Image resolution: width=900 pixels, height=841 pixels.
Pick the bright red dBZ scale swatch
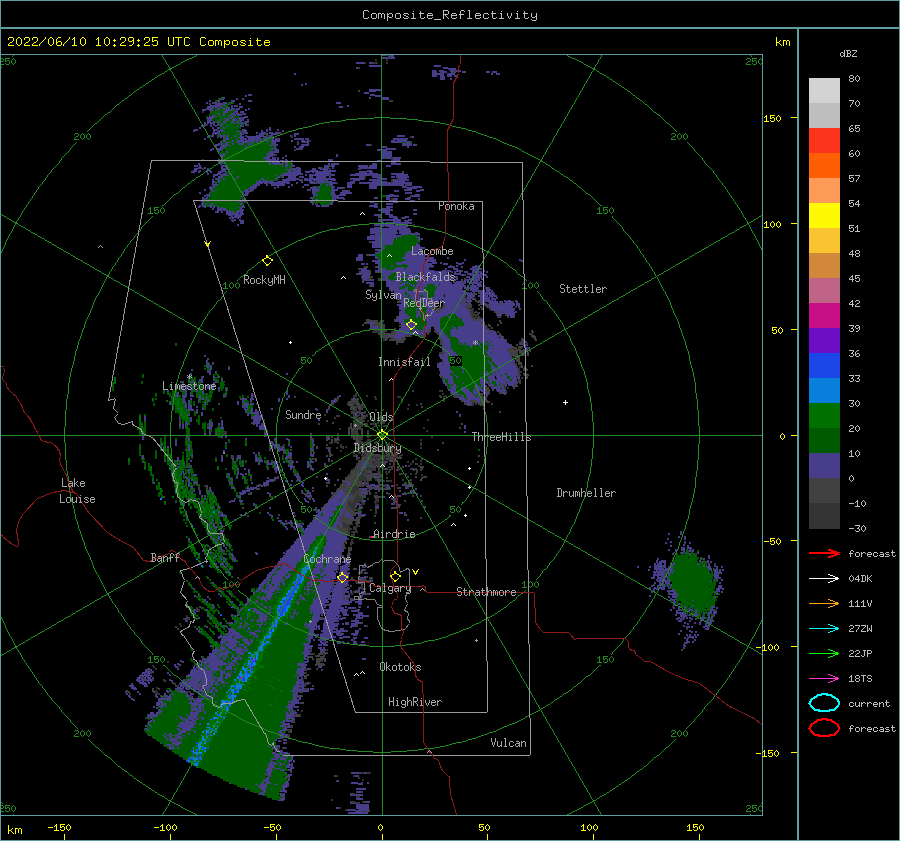(x=824, y=141)
